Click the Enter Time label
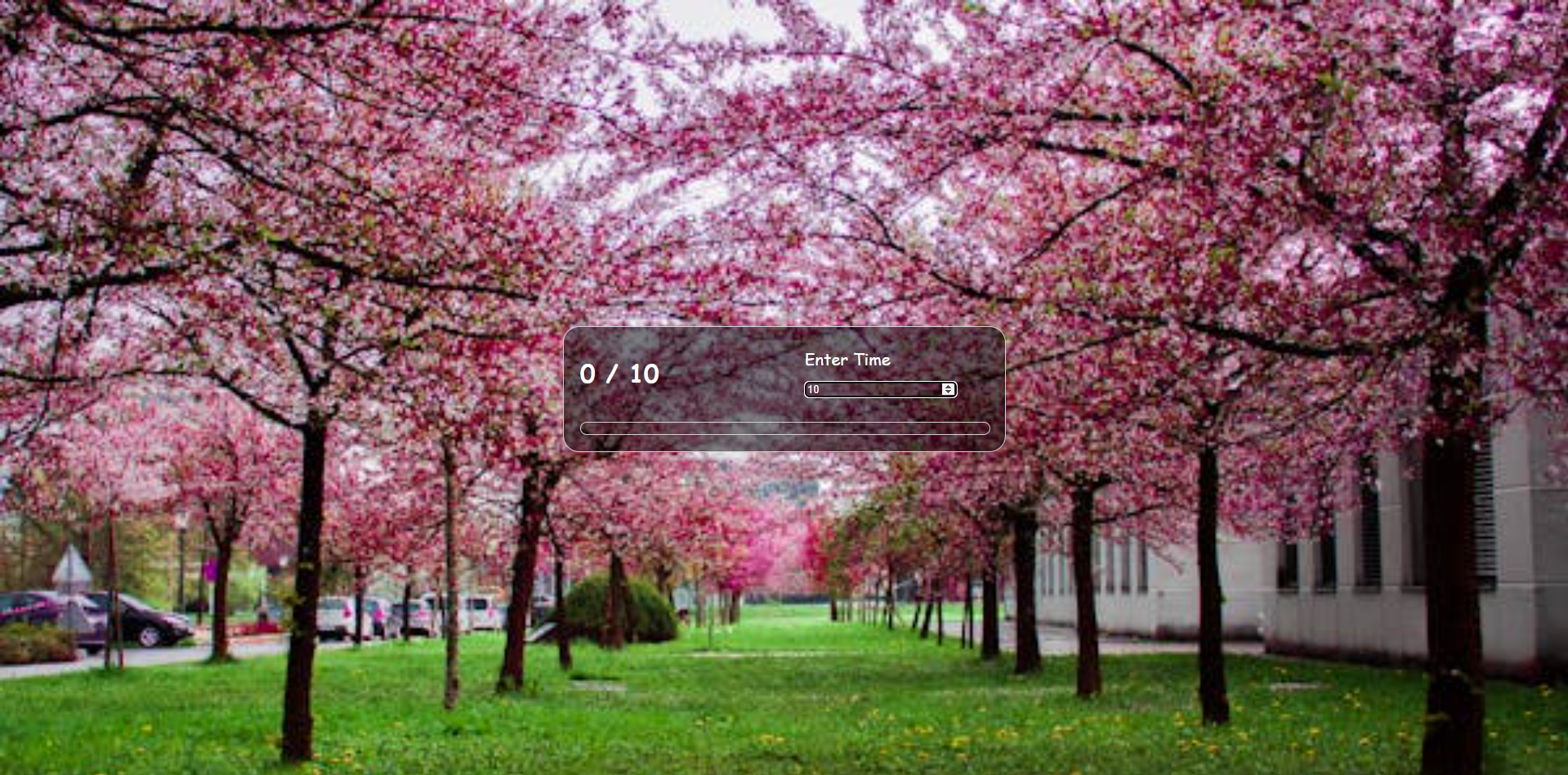 847,360
